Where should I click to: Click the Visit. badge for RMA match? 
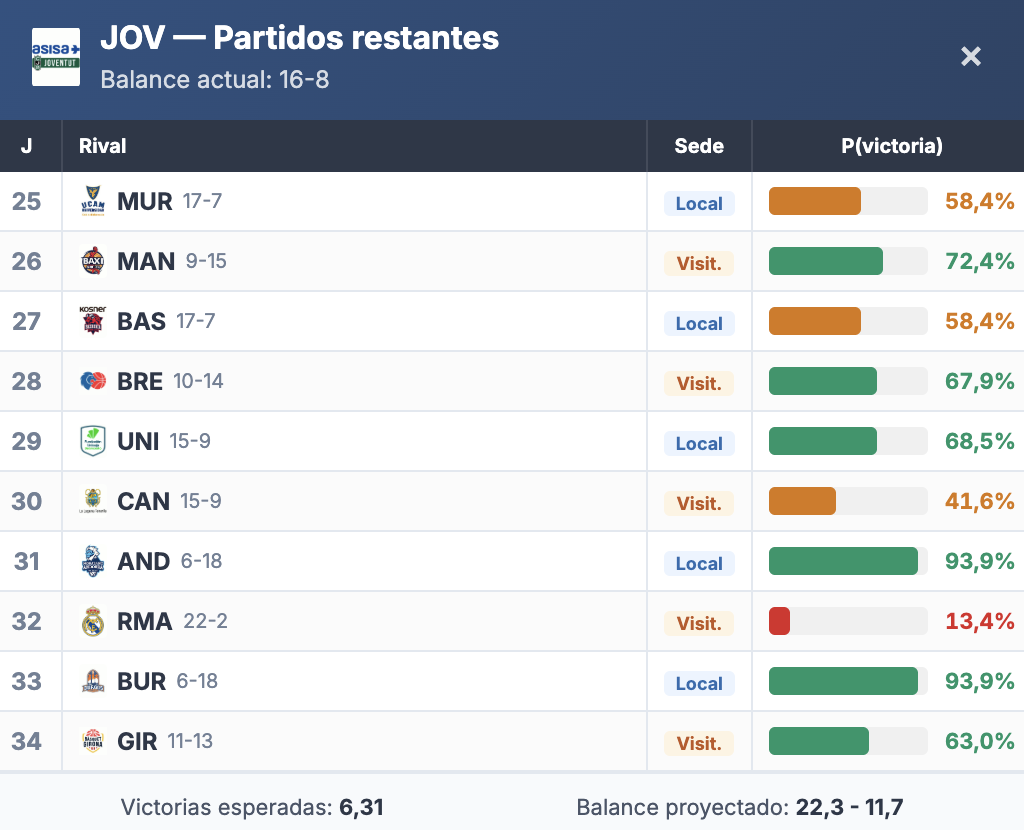pos(699,623)
